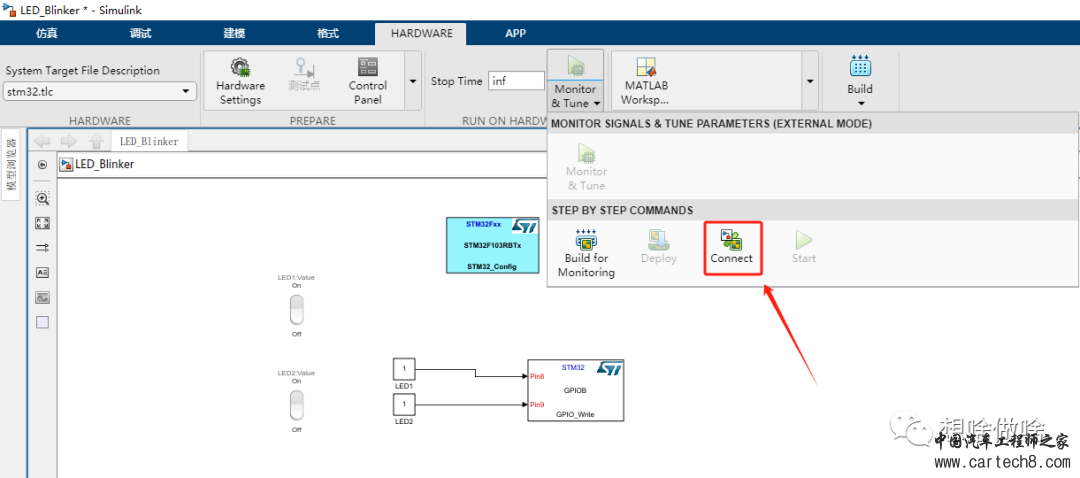Click the up-to-parent arrow in canvas bar

point(96,141)
